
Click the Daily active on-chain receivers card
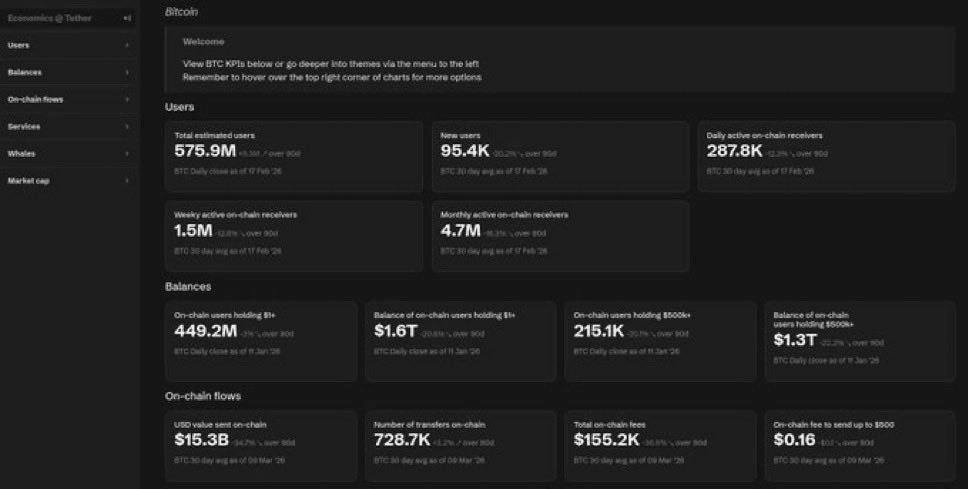click(x=827, y=156)
